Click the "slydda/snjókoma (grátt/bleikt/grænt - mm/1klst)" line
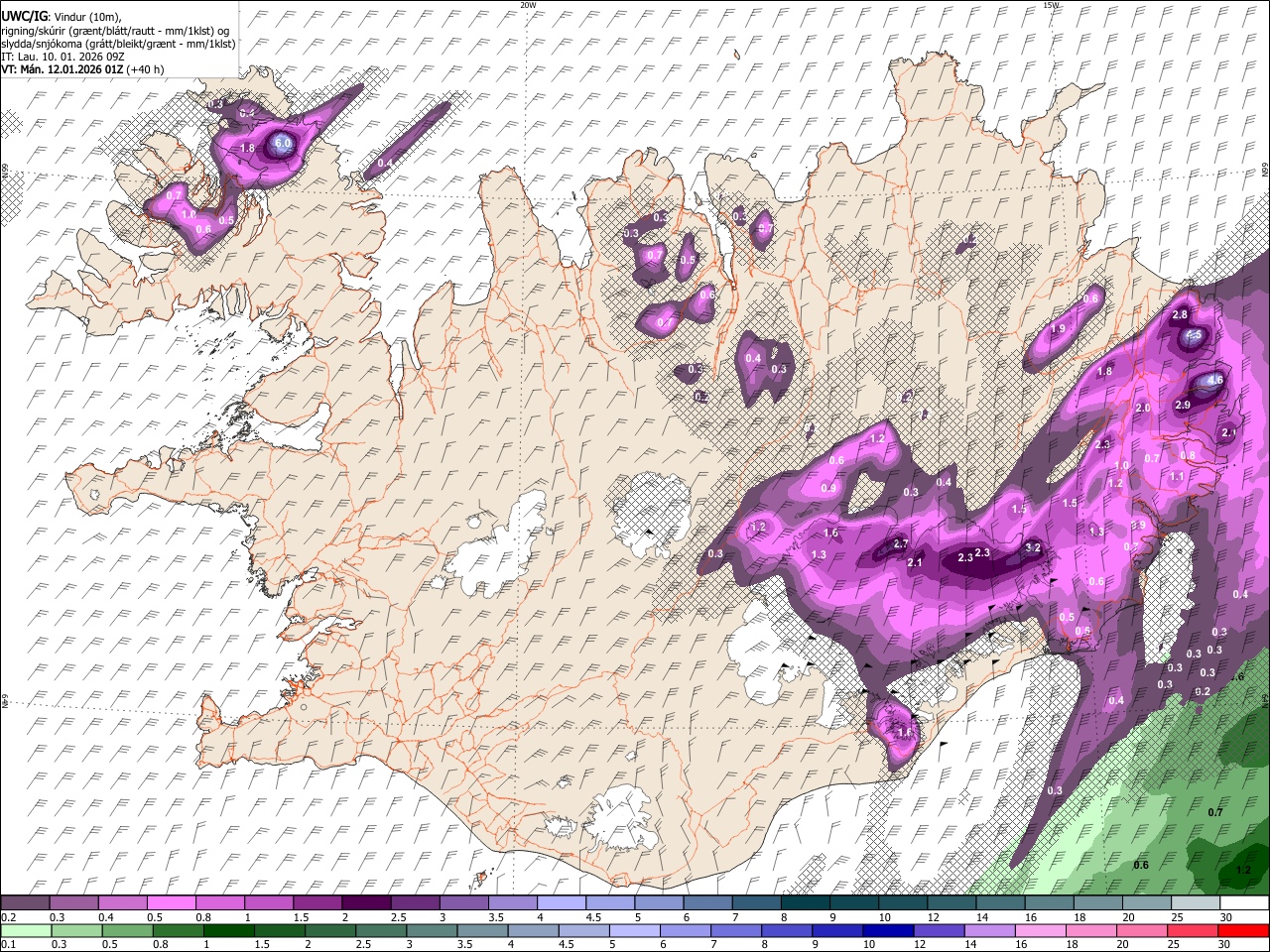The width and height of the screenshot is (1270, 952). tap(118, 43)
